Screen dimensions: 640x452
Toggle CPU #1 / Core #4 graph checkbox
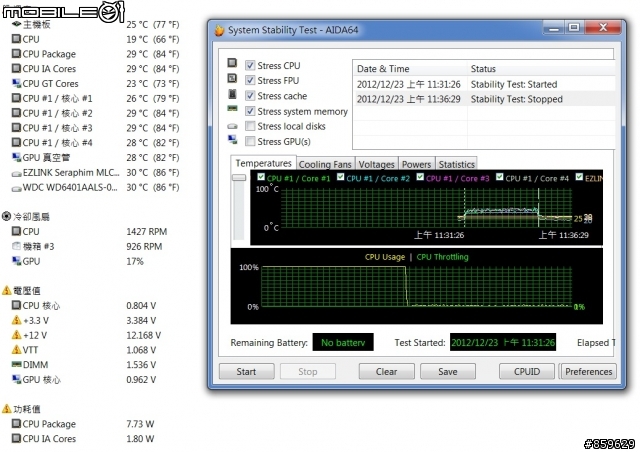(500, 177)
